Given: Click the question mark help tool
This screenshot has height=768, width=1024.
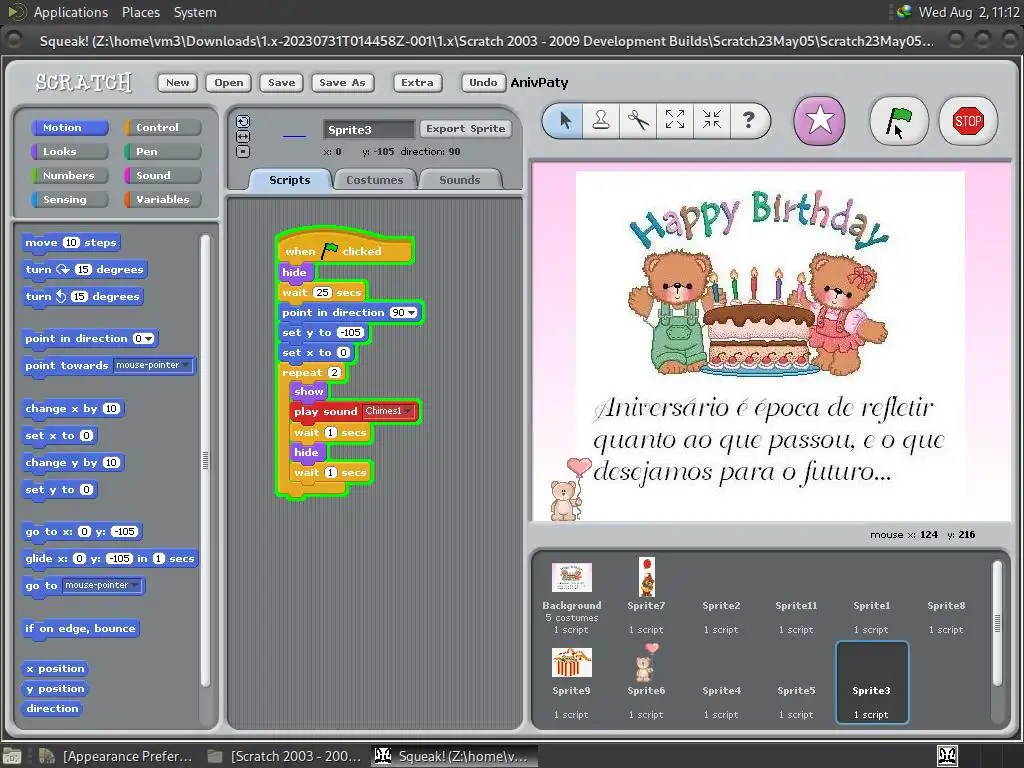Looking at the screenshot, I should [748, 120].
